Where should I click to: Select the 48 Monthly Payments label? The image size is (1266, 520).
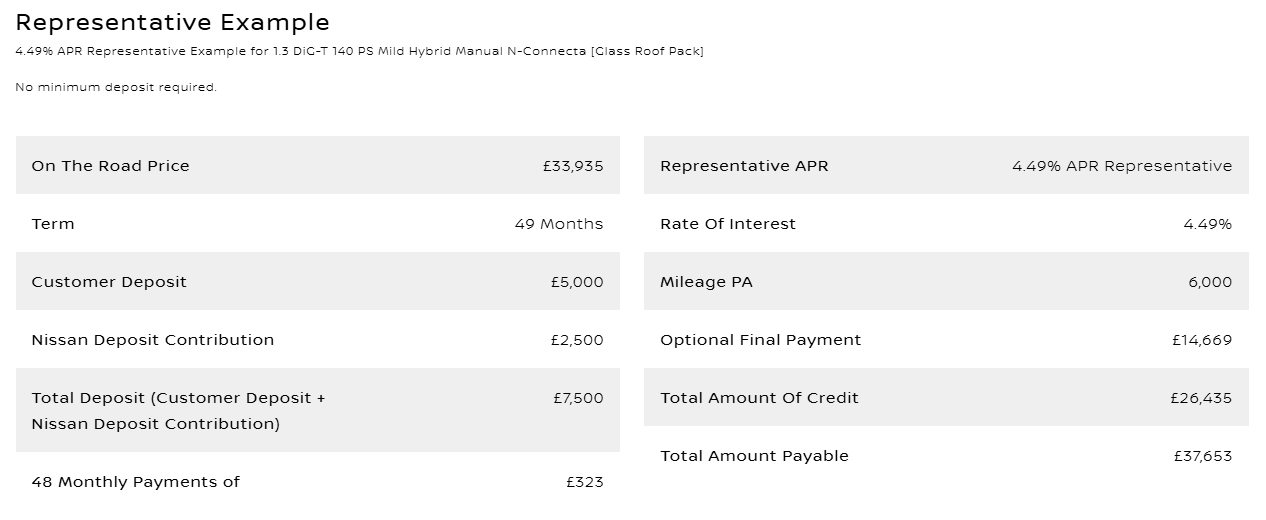(135, 482)
